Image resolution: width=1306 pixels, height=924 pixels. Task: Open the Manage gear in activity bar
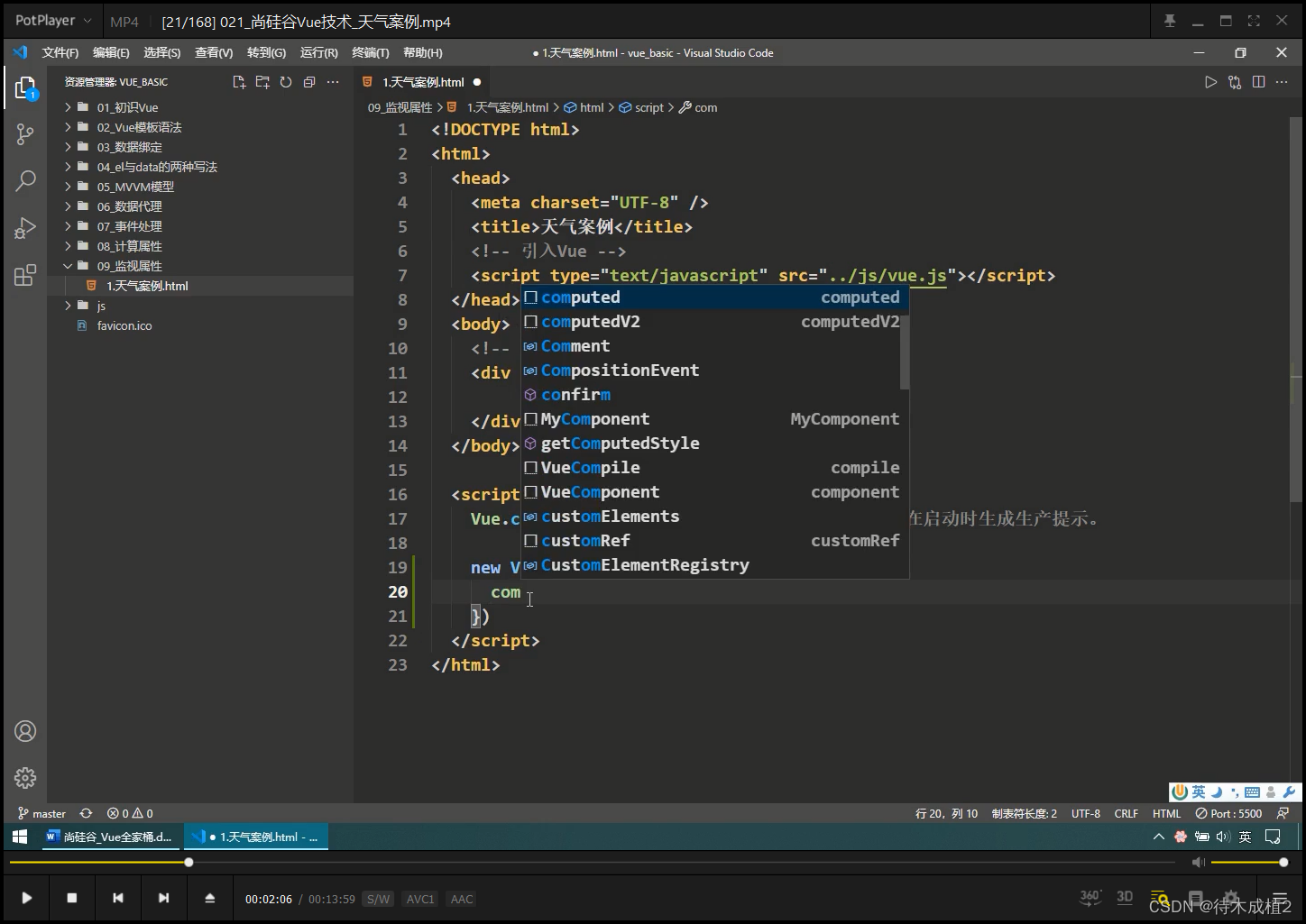tap(25, 778)
